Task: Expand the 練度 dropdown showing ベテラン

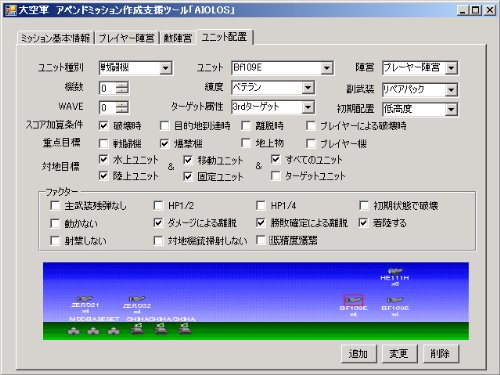Action: tap(308, 88)
